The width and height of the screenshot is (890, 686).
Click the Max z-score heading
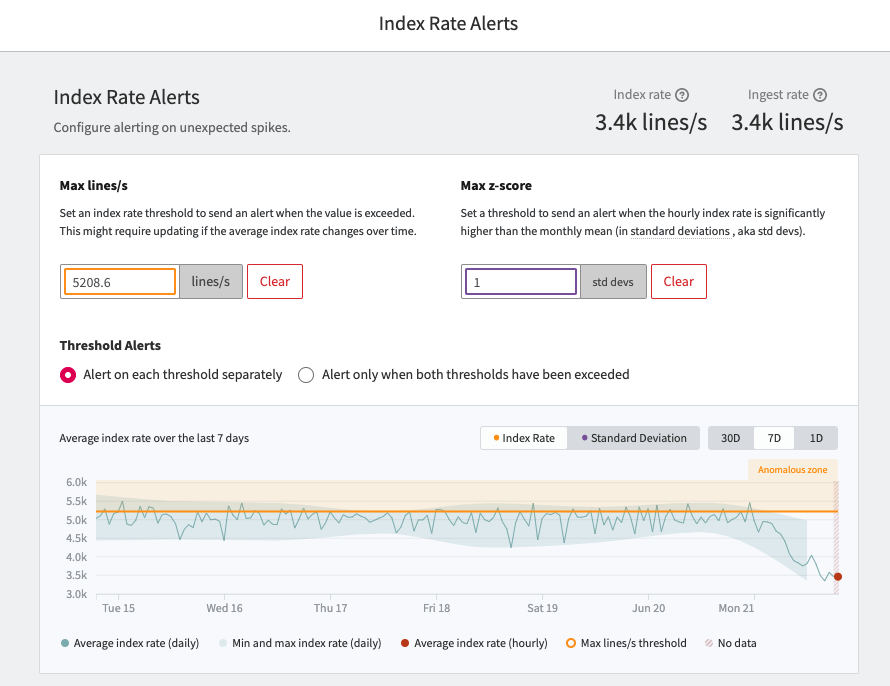[496, 186]
